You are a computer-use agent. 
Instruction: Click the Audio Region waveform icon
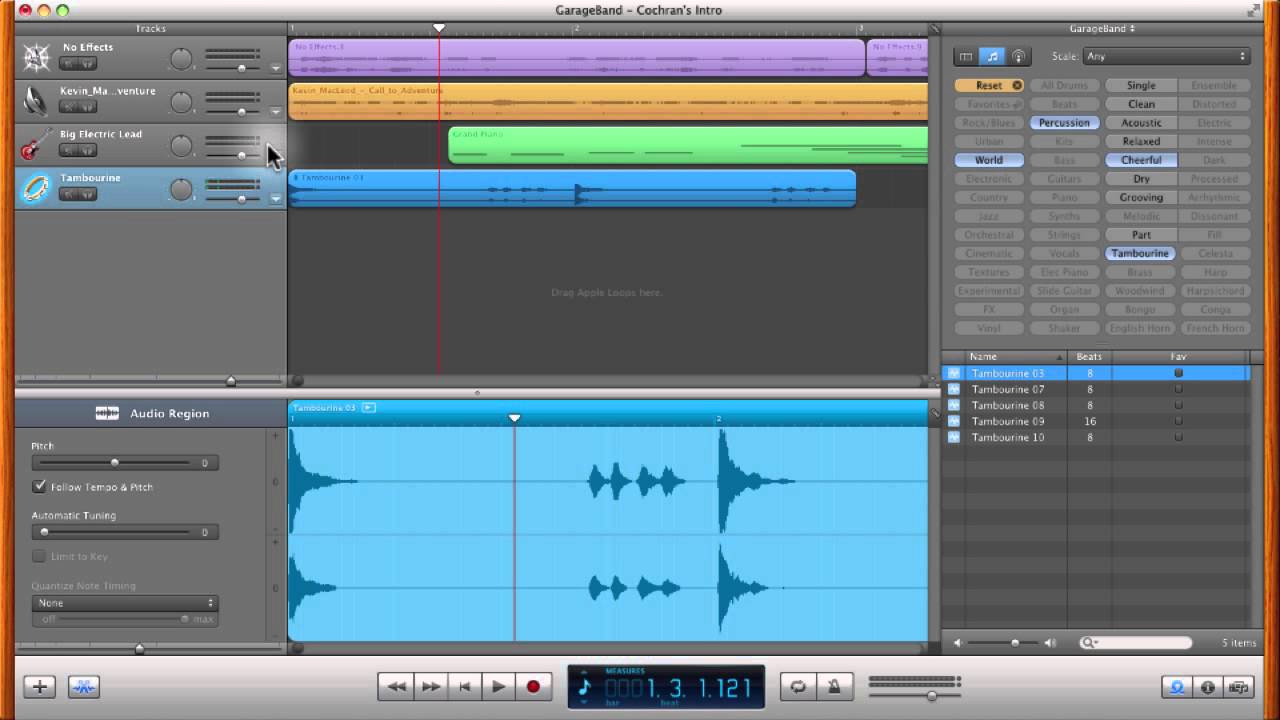point(107,413)
